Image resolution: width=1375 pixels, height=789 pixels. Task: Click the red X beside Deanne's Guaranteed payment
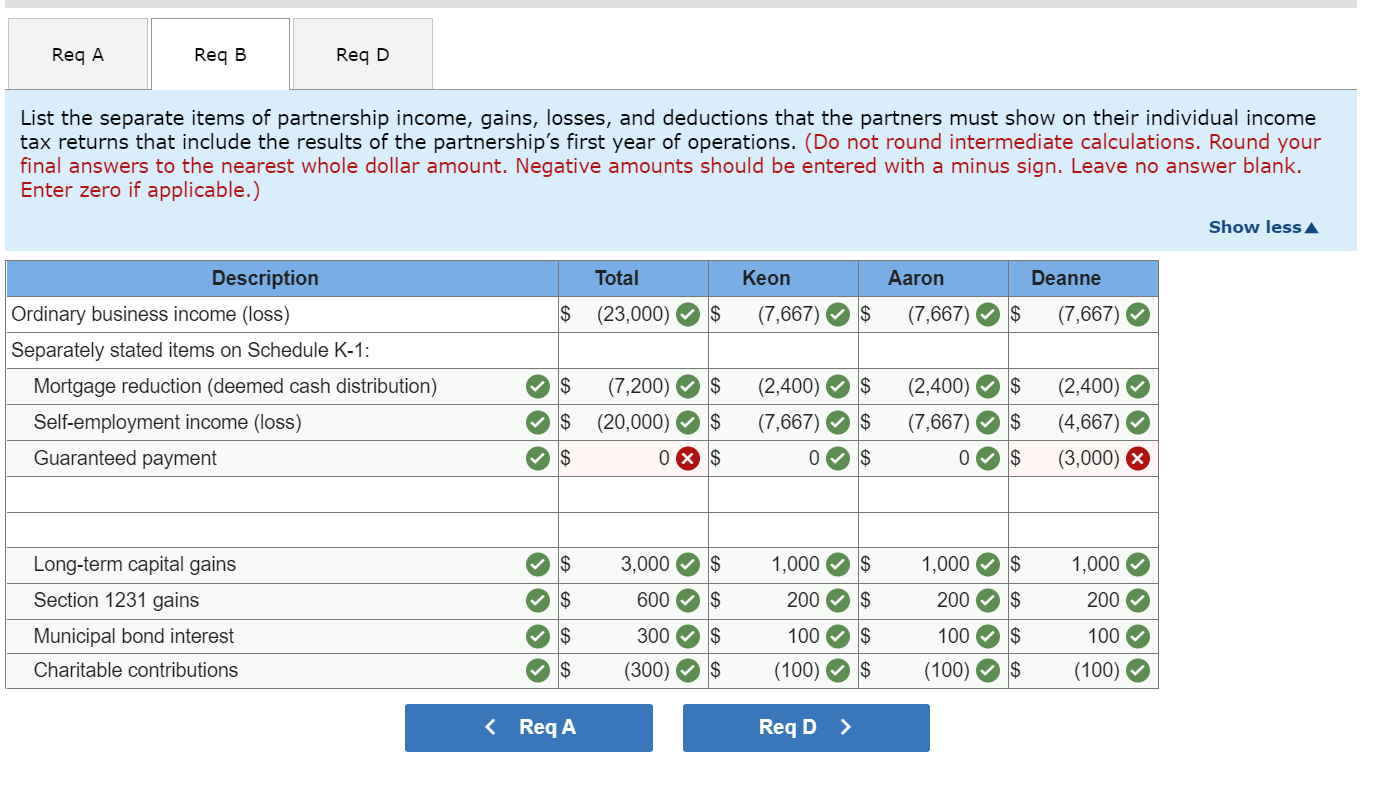(1137, 459)
